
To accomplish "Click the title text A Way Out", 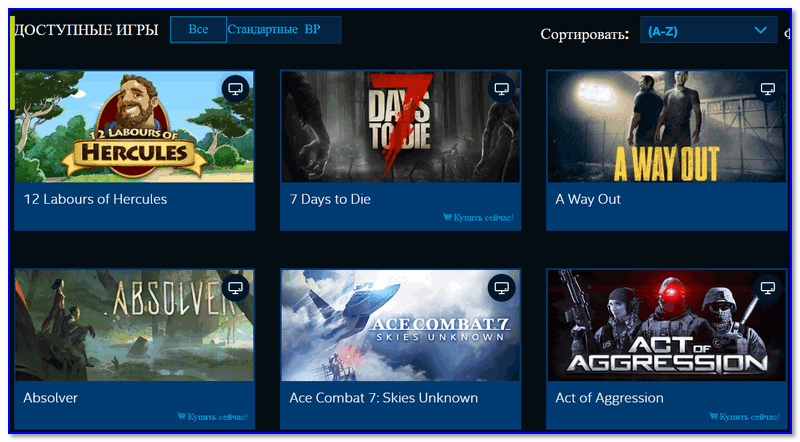I will point(588,199).
